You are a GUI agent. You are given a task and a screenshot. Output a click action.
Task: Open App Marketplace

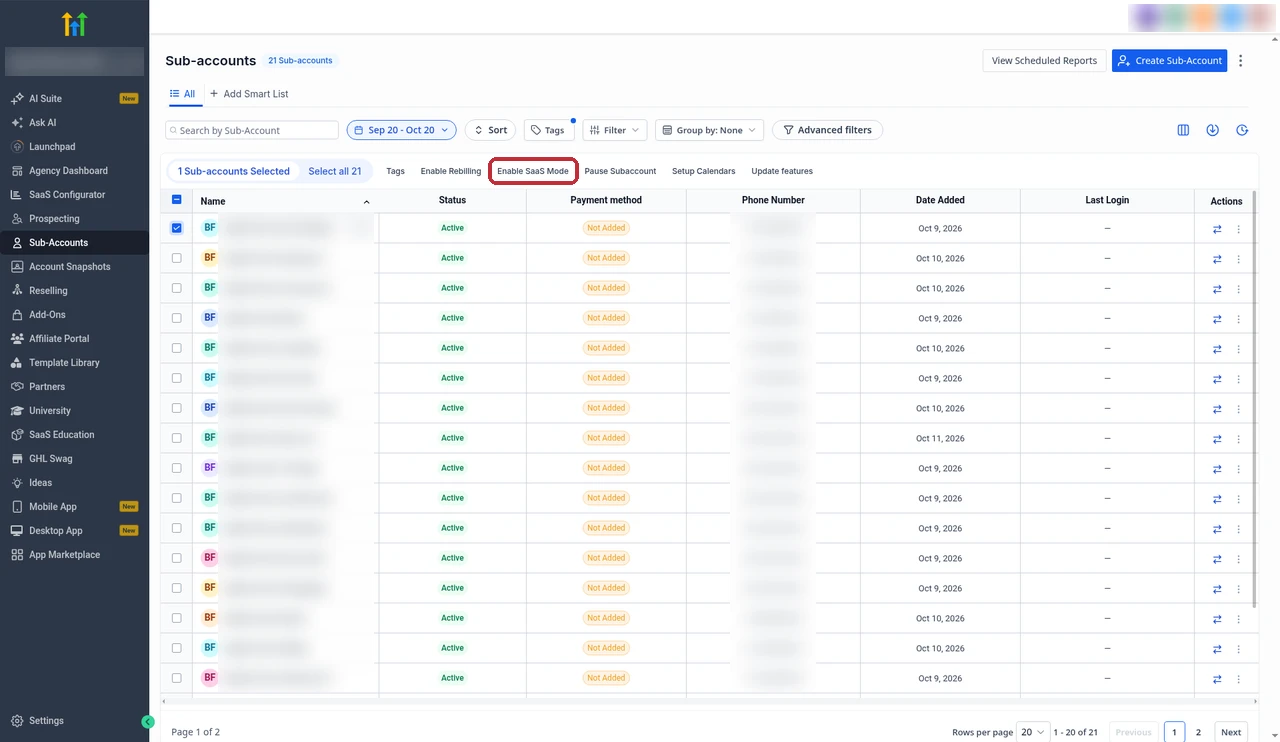click(x=64, y=555)
